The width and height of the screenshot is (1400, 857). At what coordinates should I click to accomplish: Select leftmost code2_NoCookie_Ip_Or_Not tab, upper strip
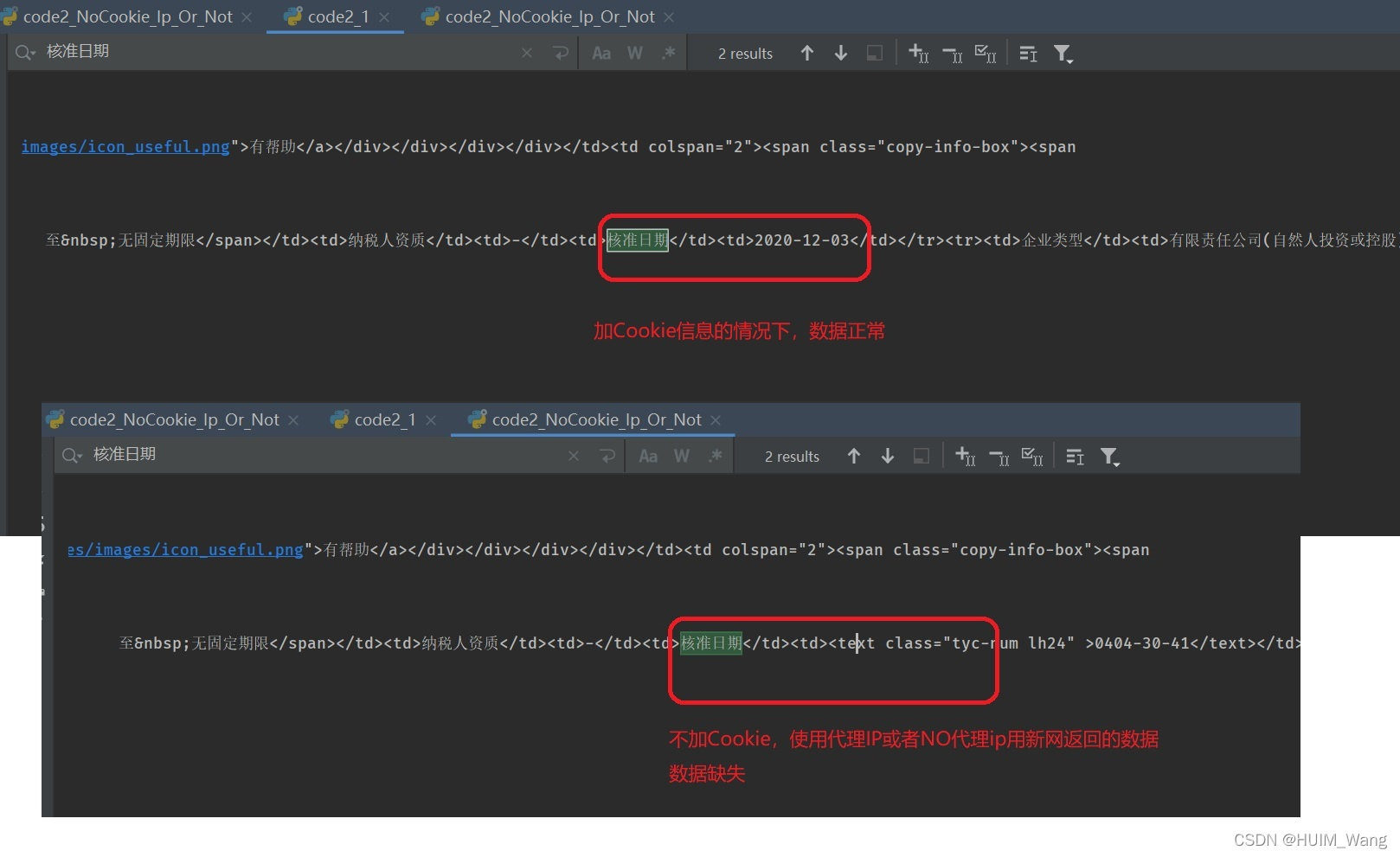click(127, 16)
